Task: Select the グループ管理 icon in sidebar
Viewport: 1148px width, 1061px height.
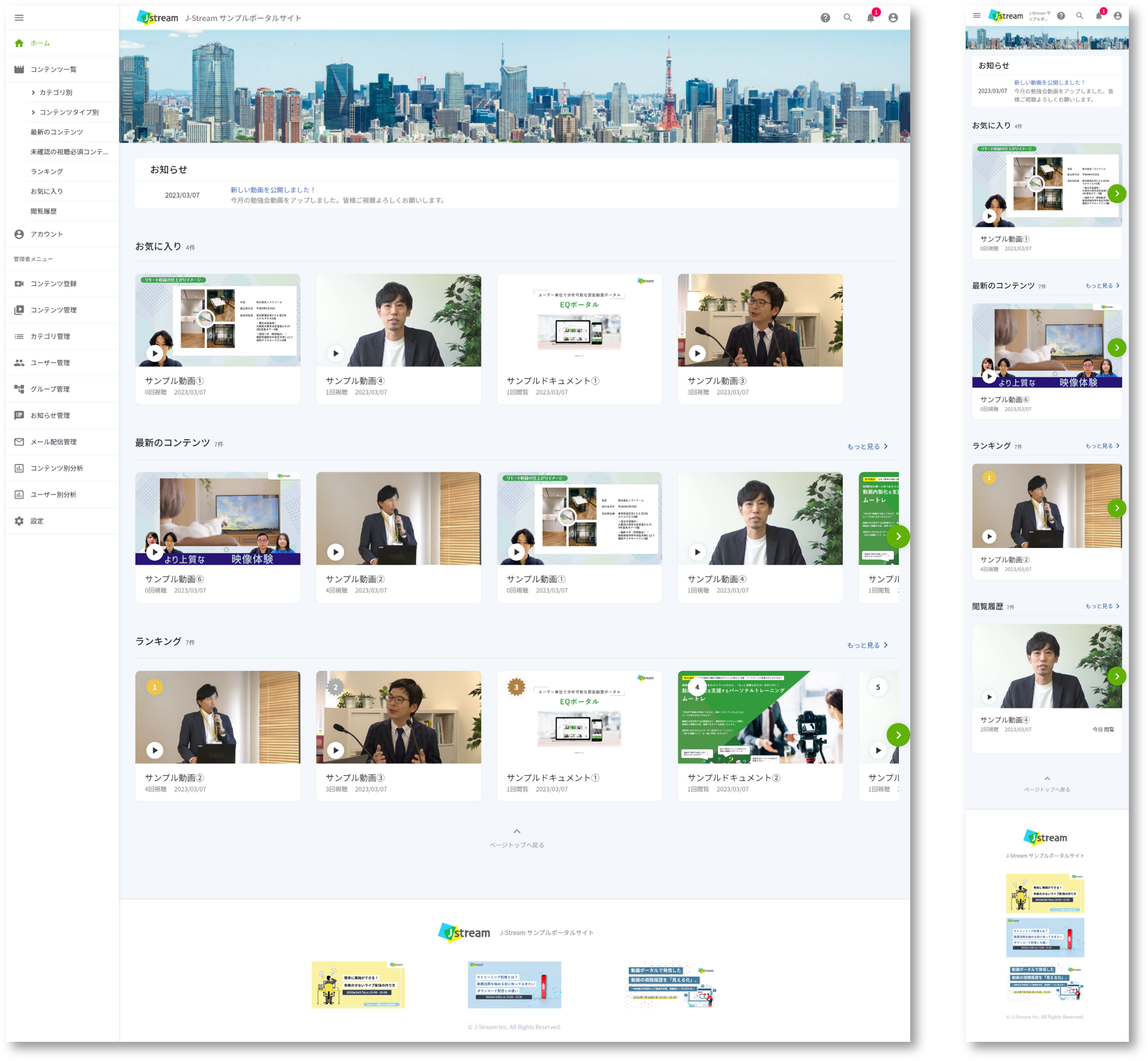Action: (x=18, y=389)
